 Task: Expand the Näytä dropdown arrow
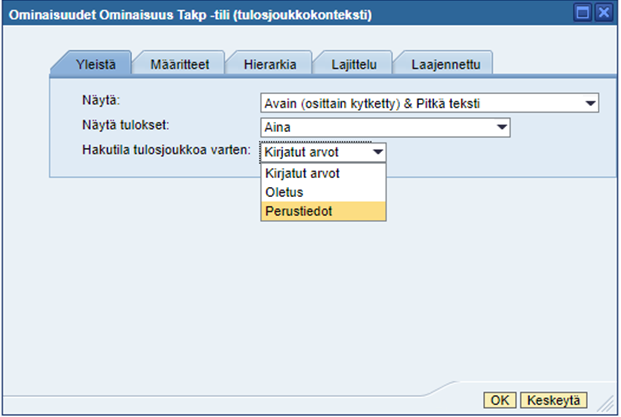(590, 102)
